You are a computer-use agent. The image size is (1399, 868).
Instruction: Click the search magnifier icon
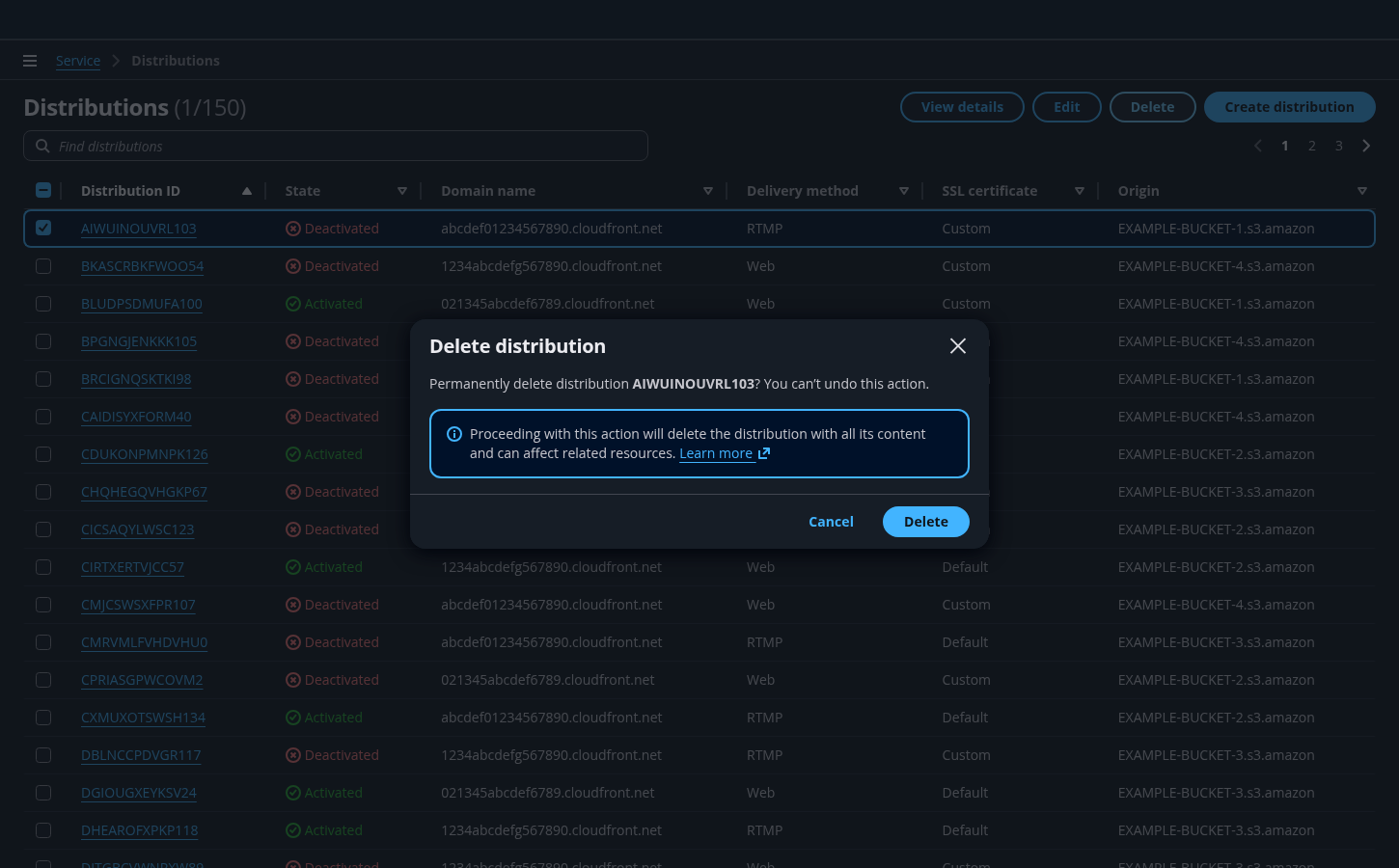pyautogui.click(x=42, y=147)
